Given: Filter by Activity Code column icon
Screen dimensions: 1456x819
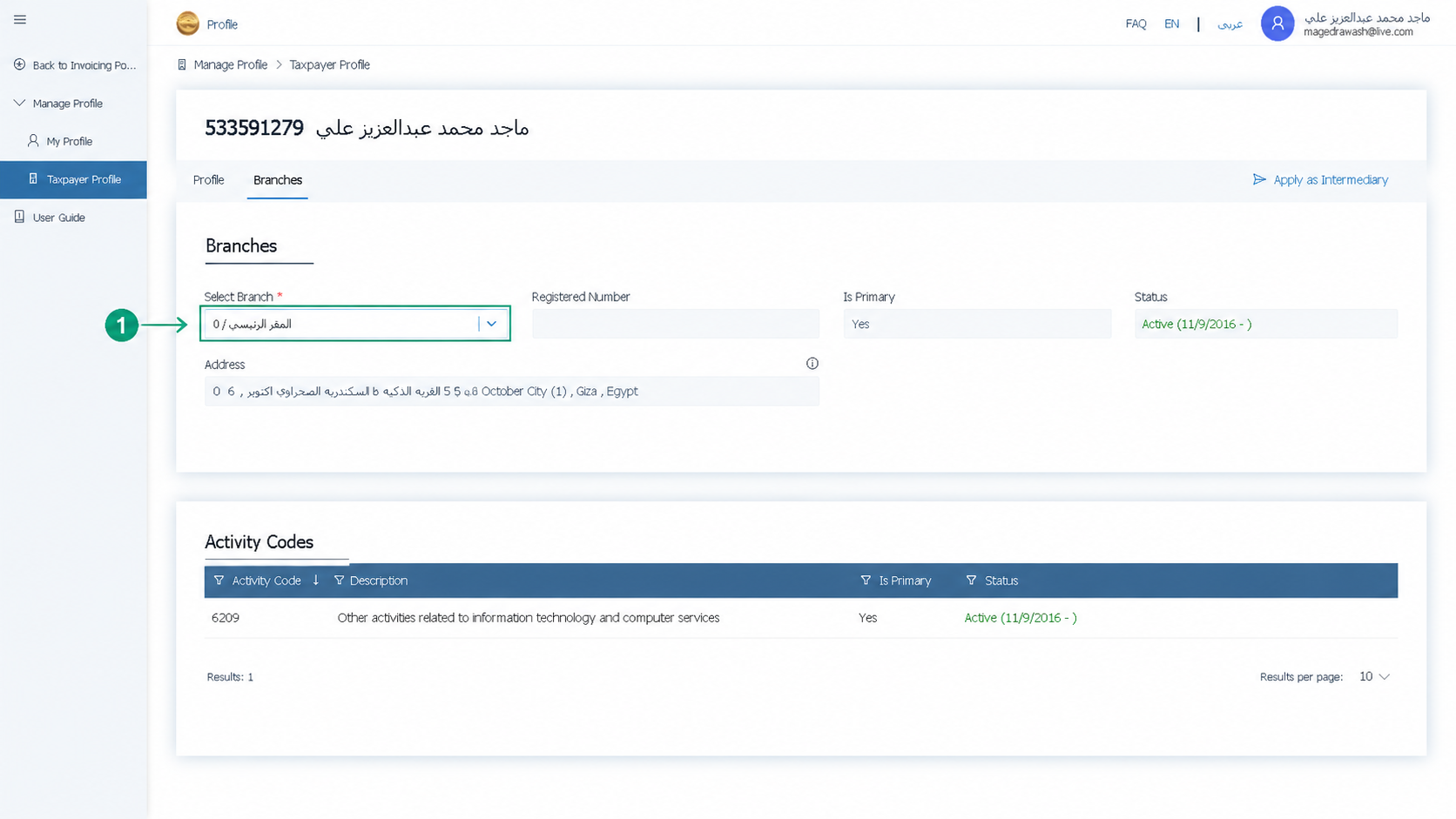Looking at the screenshot, I should click(219, 581).
